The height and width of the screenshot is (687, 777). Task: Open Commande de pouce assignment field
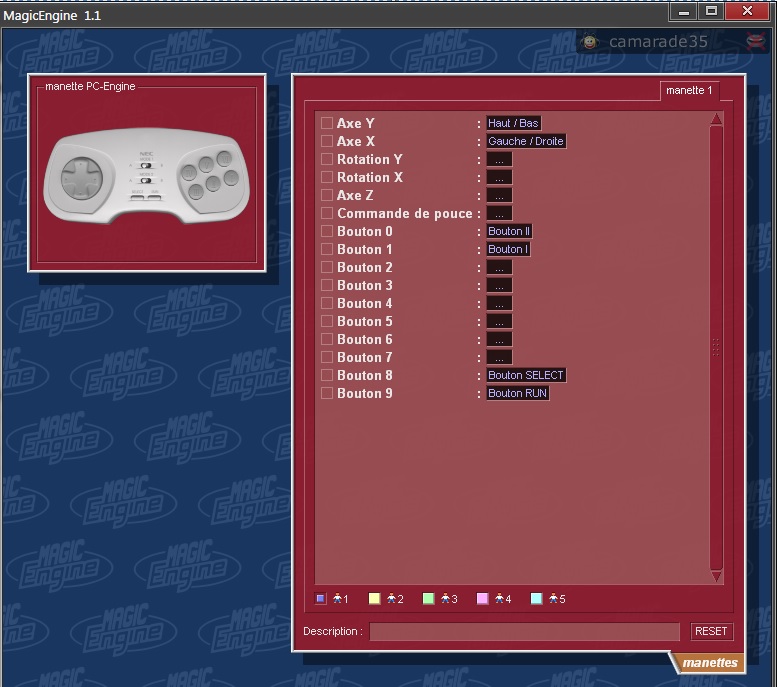pyautogui.click(x=499, y=213)
